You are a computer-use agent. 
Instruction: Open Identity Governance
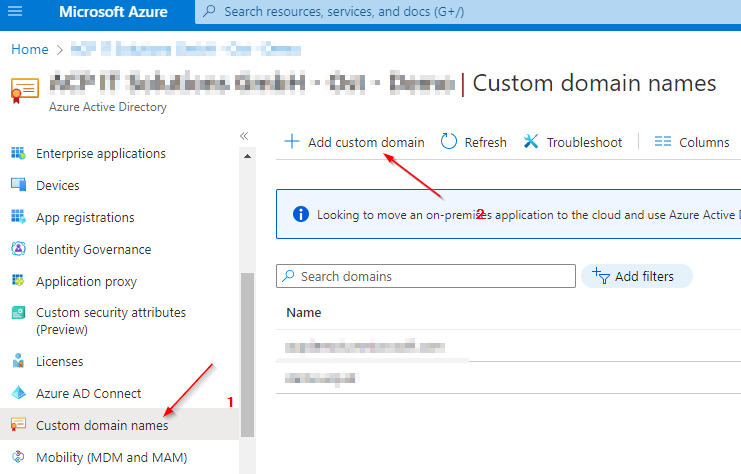(x=94, y=249)
